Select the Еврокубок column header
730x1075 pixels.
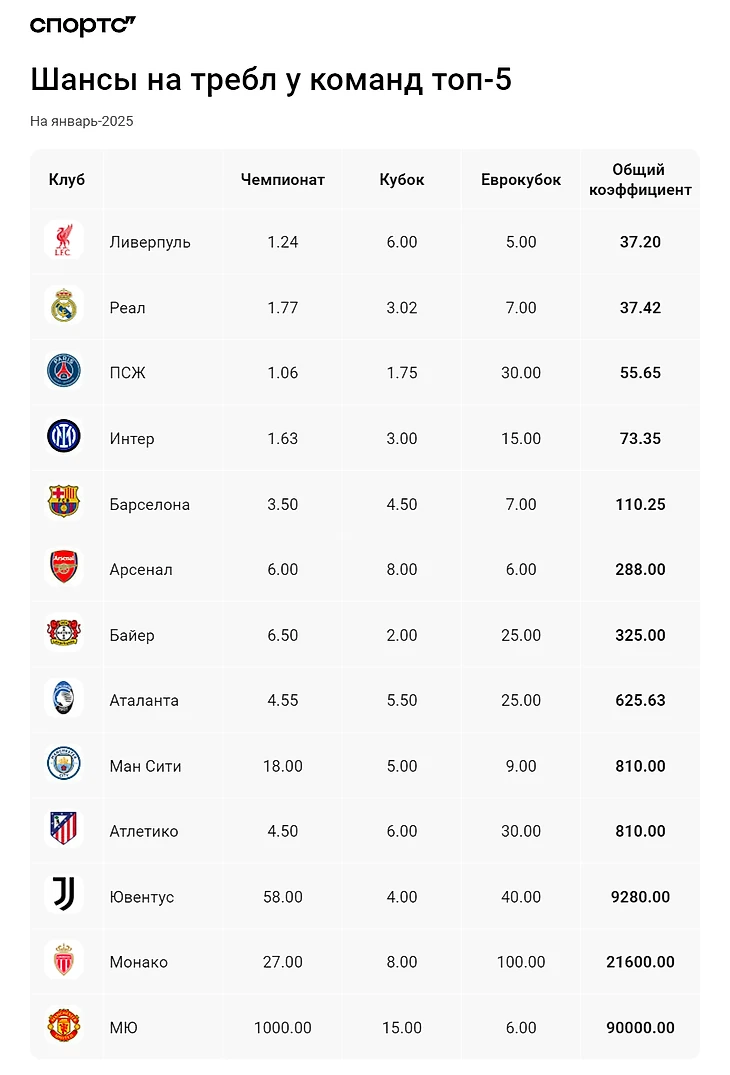[x=521, y=180]
